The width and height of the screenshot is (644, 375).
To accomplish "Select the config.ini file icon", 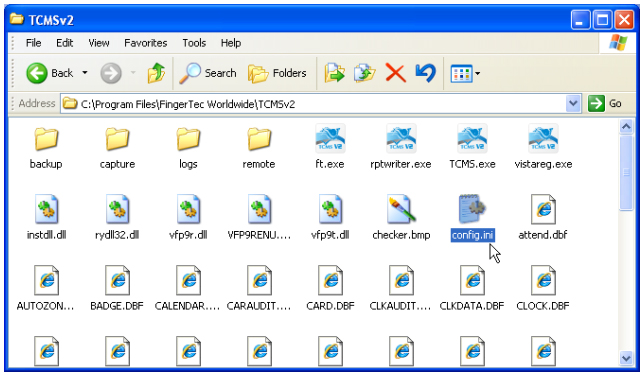I will point(472,209).
